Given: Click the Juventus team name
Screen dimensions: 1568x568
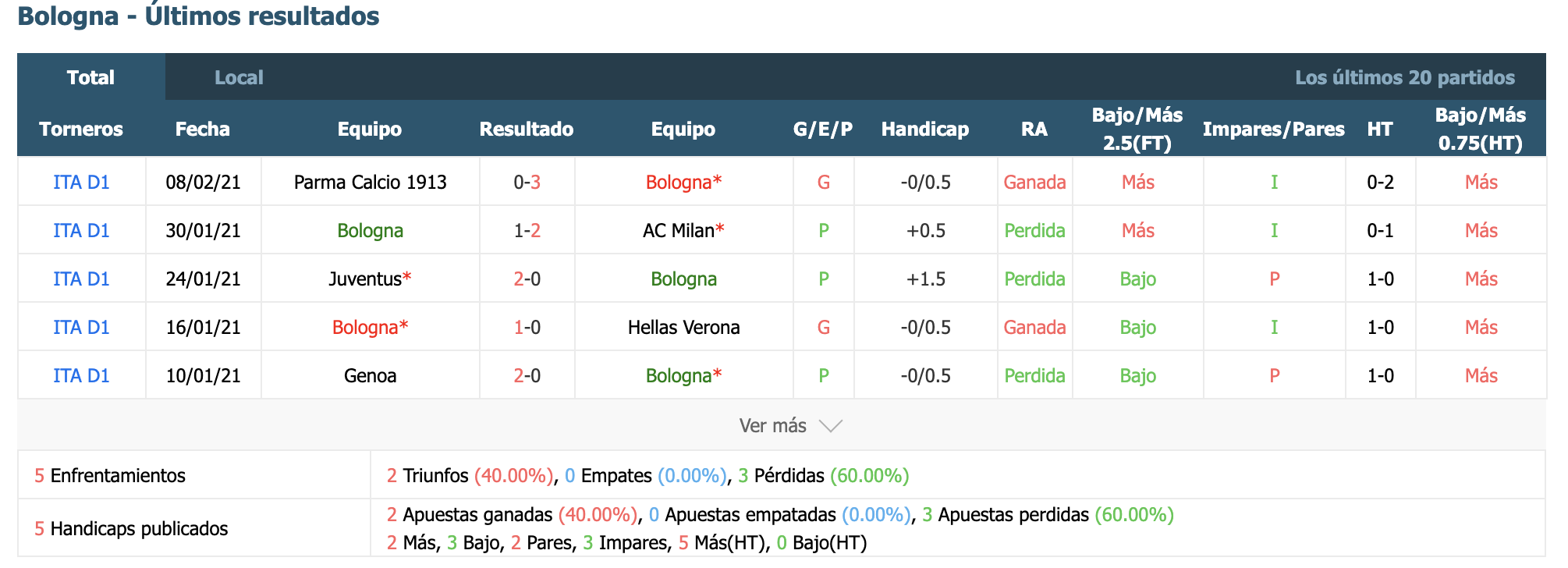Looking at the screenshot, I should click(365, 279).
